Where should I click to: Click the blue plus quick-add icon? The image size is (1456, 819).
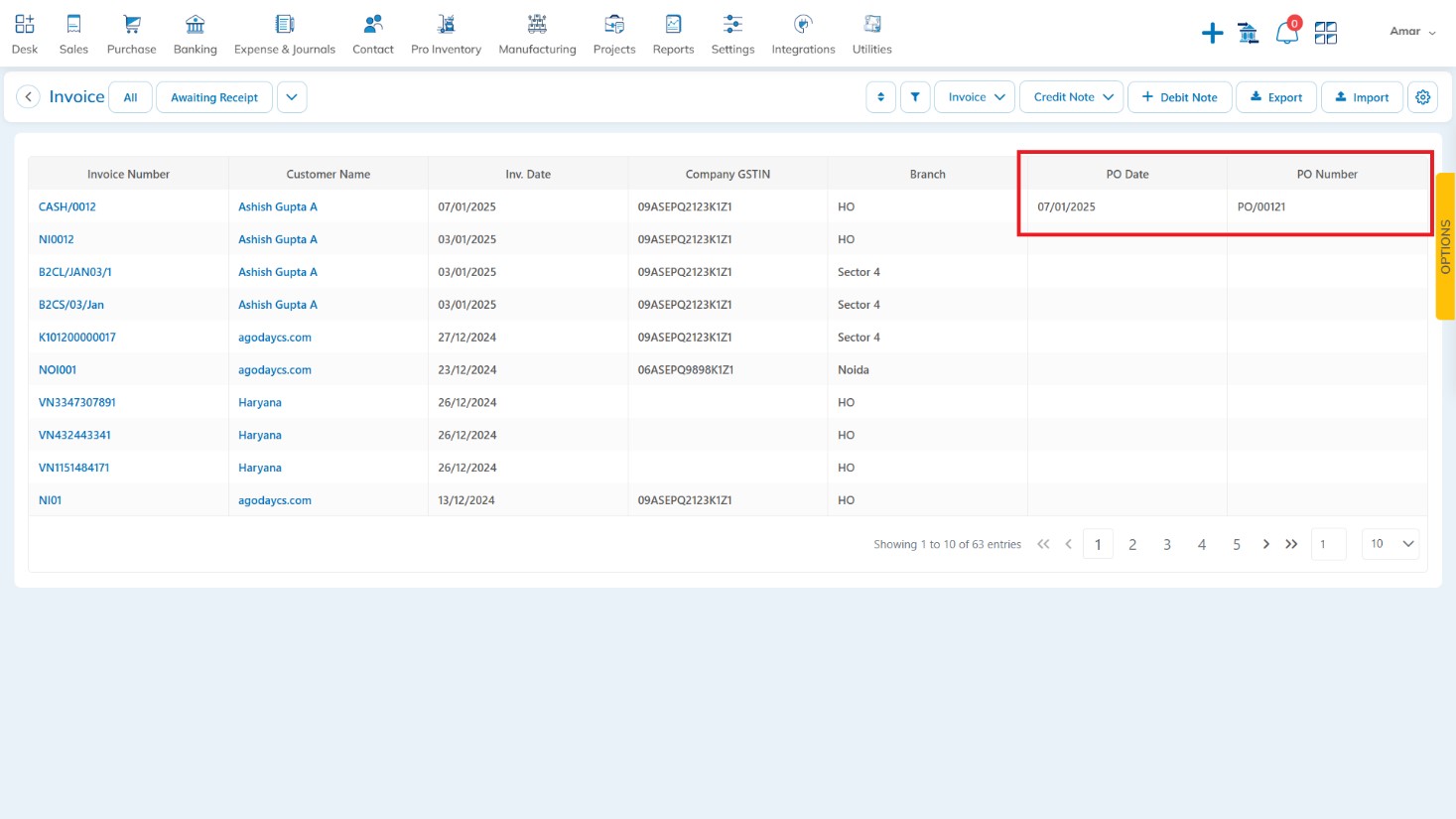tap(1212, 34)
